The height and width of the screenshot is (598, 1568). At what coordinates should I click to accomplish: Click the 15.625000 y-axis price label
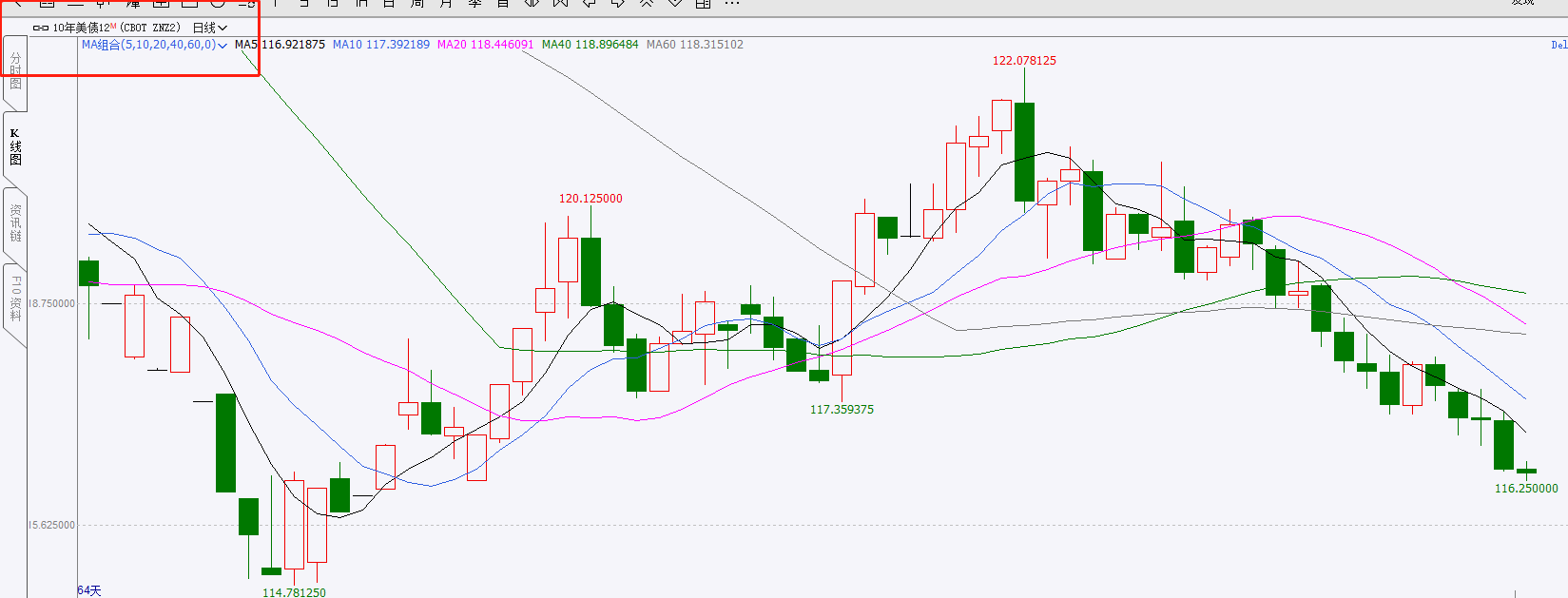[x=51, y=525]
